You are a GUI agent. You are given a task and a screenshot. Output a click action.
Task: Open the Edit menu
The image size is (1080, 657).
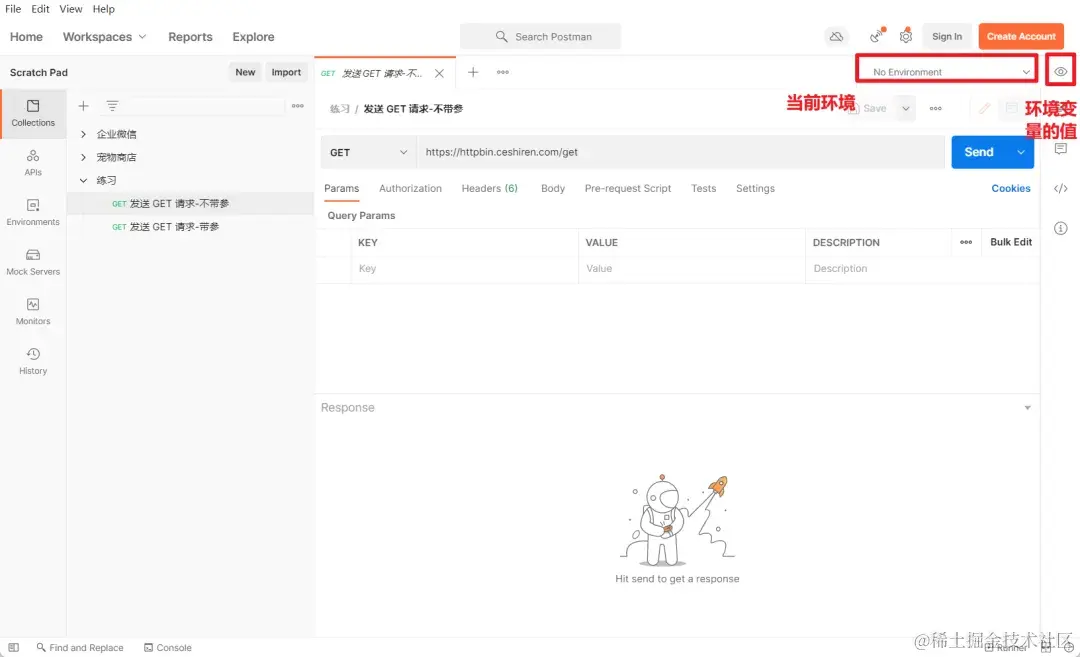click(x=40, y=9)
